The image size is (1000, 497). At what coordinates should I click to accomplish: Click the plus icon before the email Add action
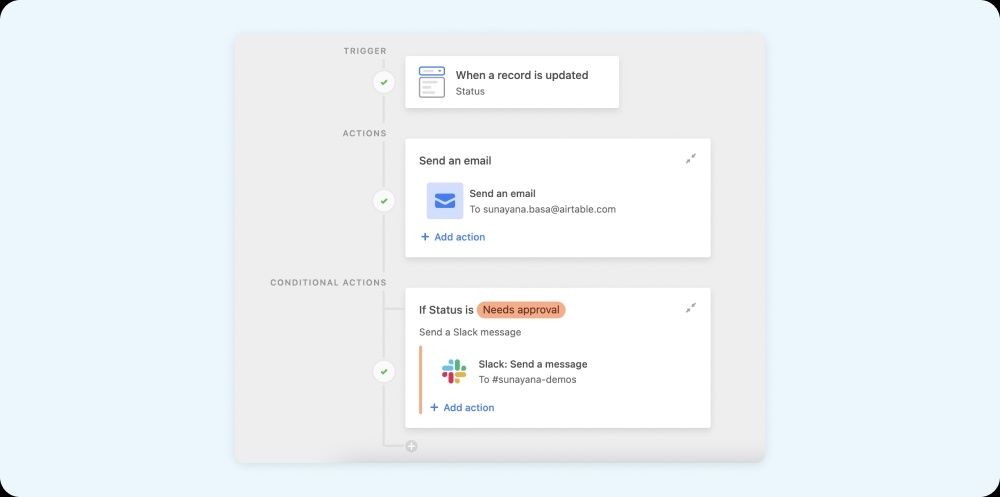pos(425,237)
